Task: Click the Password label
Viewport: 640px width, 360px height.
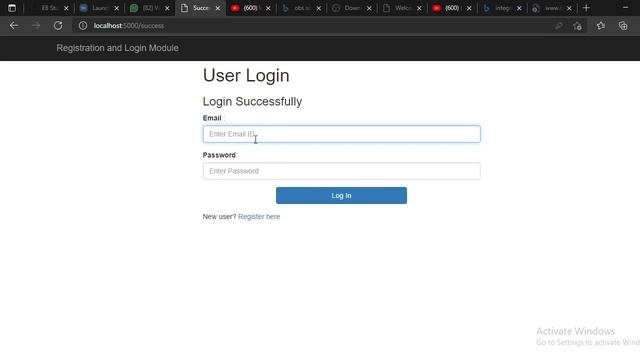Action: [219, 155]
